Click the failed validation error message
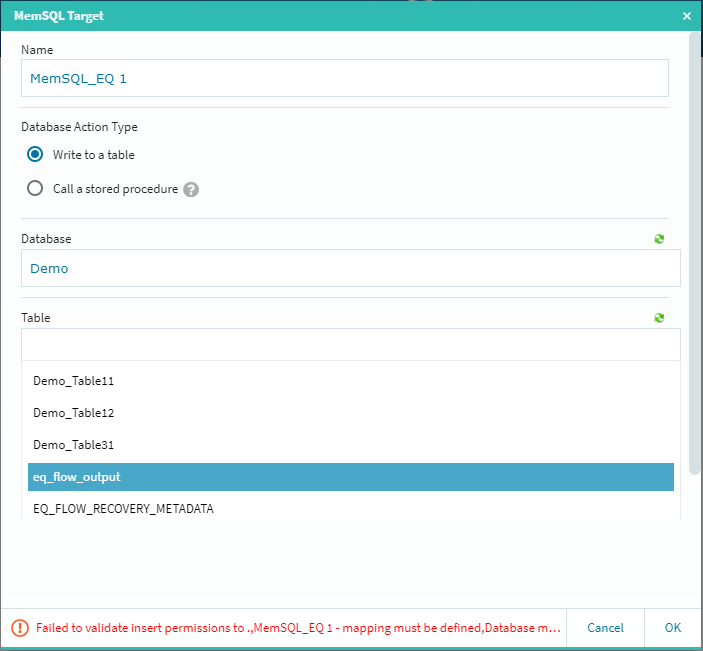 point(298,628)
